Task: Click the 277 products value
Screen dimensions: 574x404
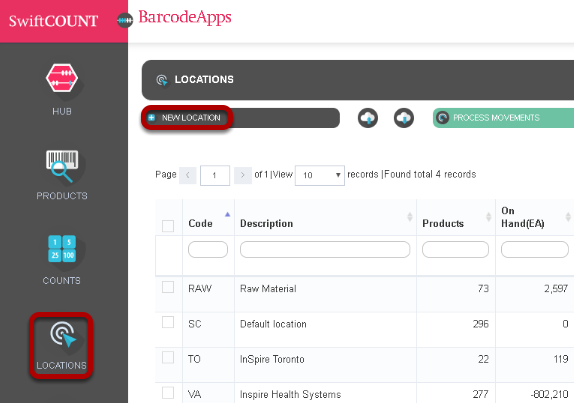Action: coord(481,394)
